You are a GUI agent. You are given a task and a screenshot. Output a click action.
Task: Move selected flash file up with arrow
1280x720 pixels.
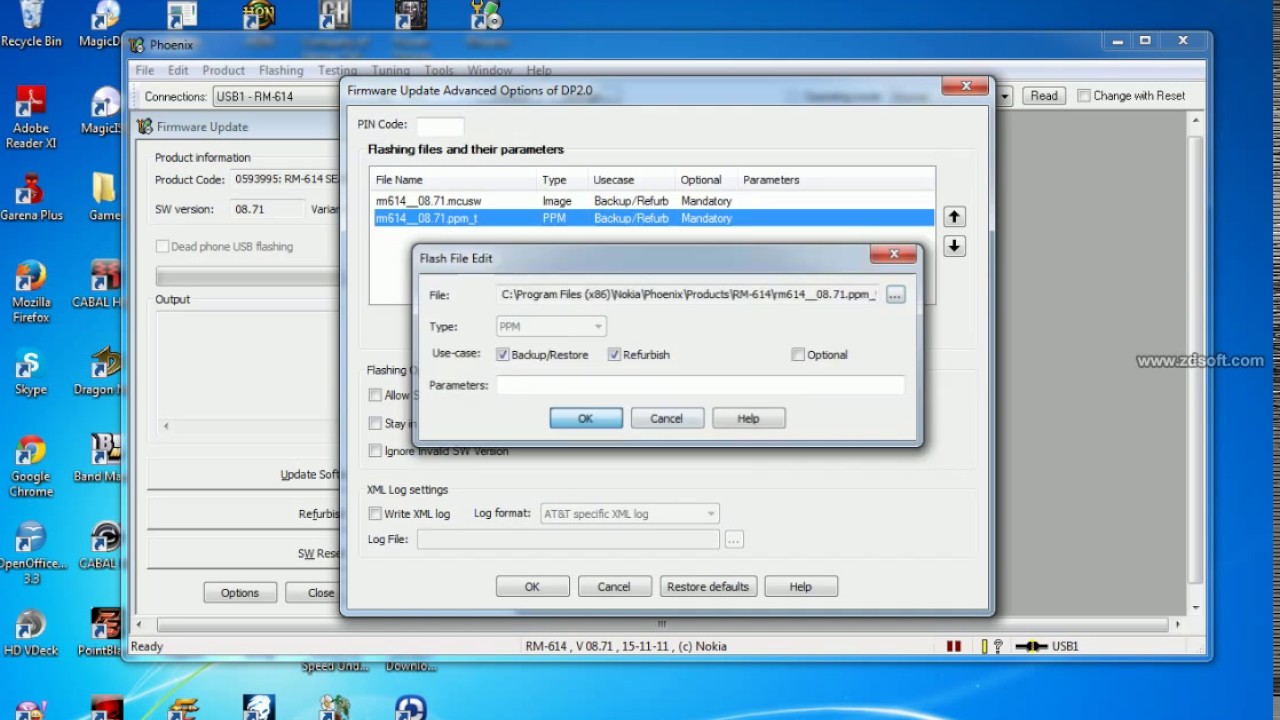(954, 217)
